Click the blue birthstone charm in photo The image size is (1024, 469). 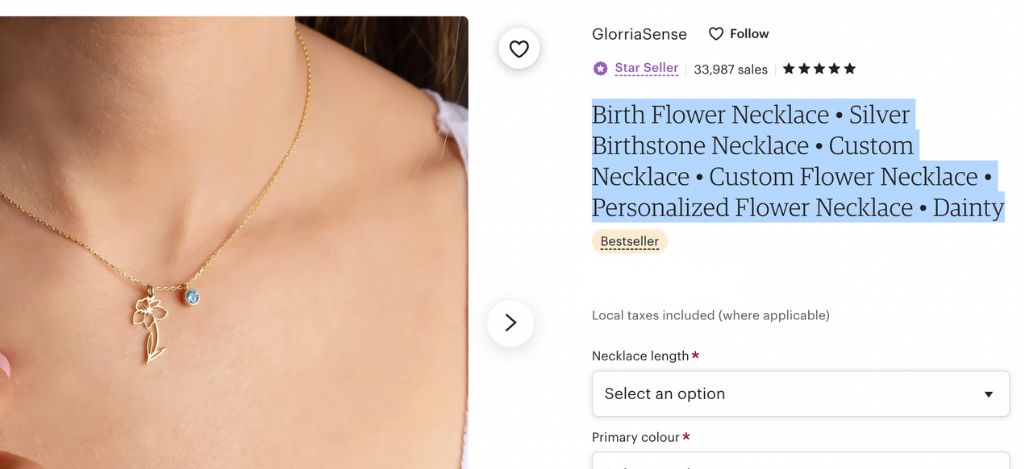tap(191, 296)
